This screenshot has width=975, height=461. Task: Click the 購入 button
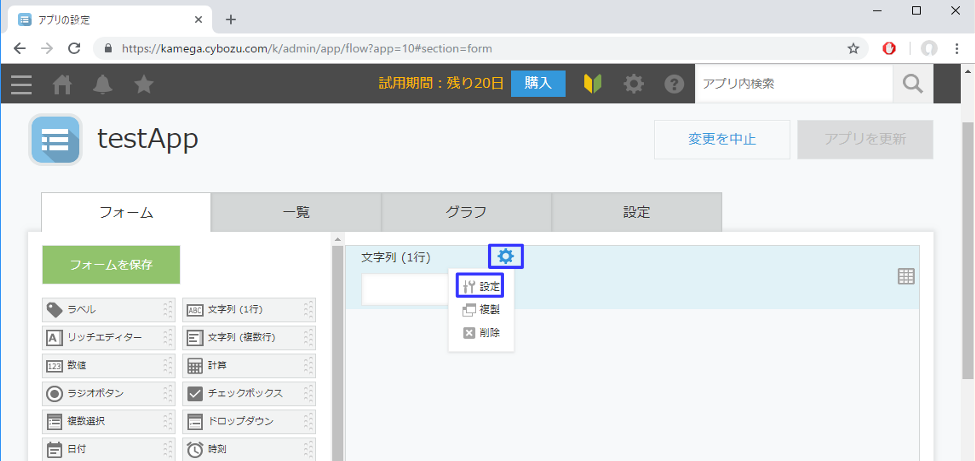538,83
